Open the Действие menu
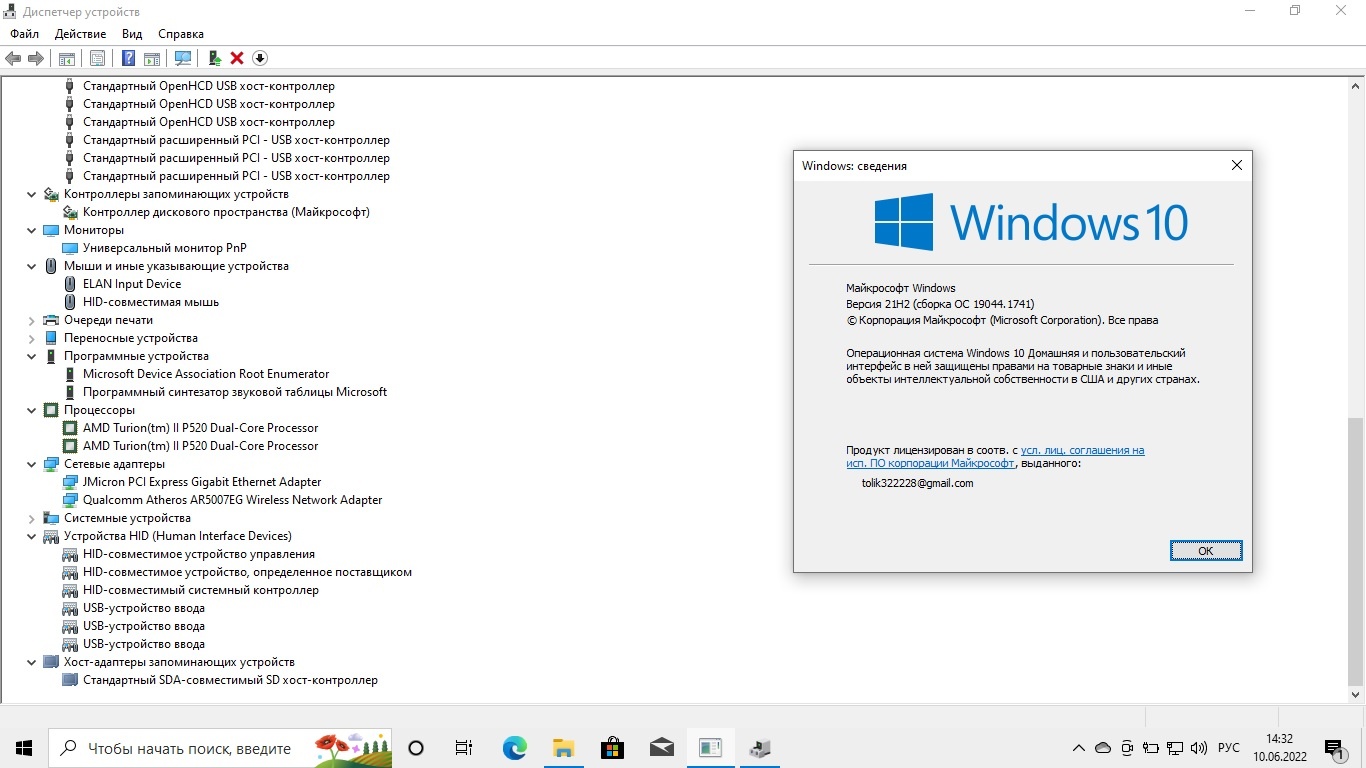The height and width of the screenshot is (768, 1366). (81, 34)
